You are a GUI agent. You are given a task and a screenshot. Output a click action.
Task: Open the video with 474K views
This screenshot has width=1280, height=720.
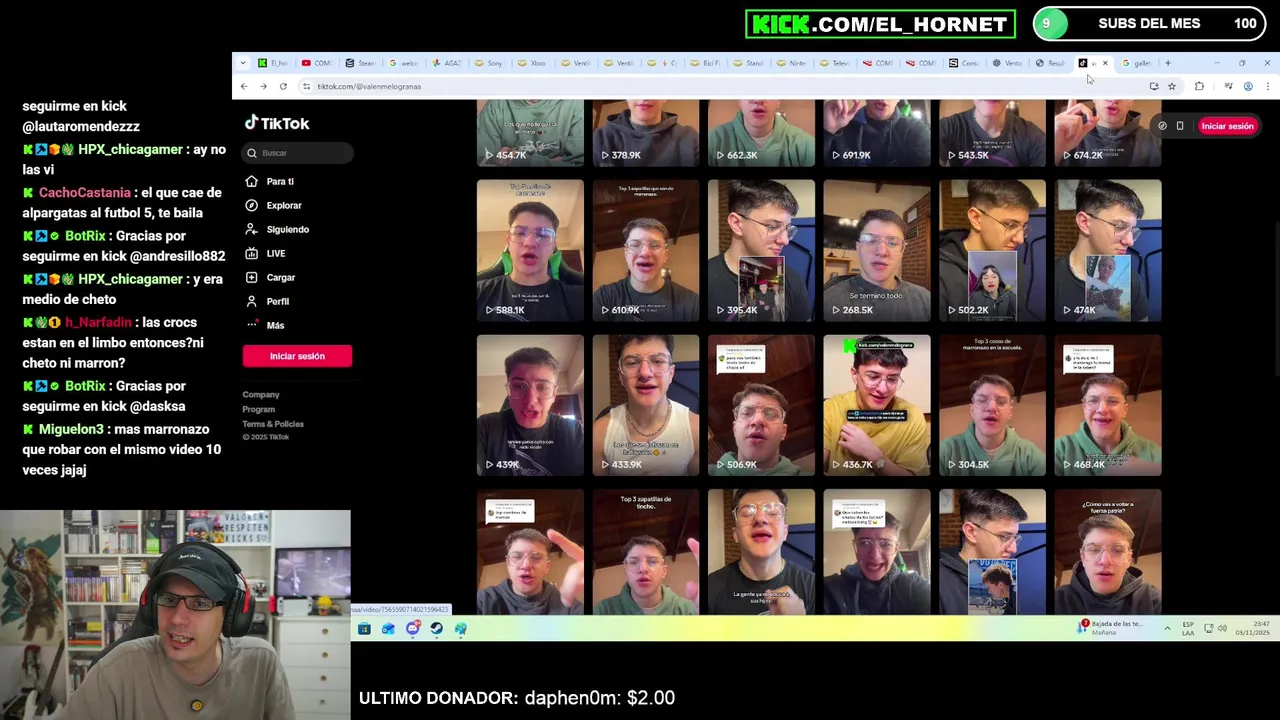[x=1108, y=250]
